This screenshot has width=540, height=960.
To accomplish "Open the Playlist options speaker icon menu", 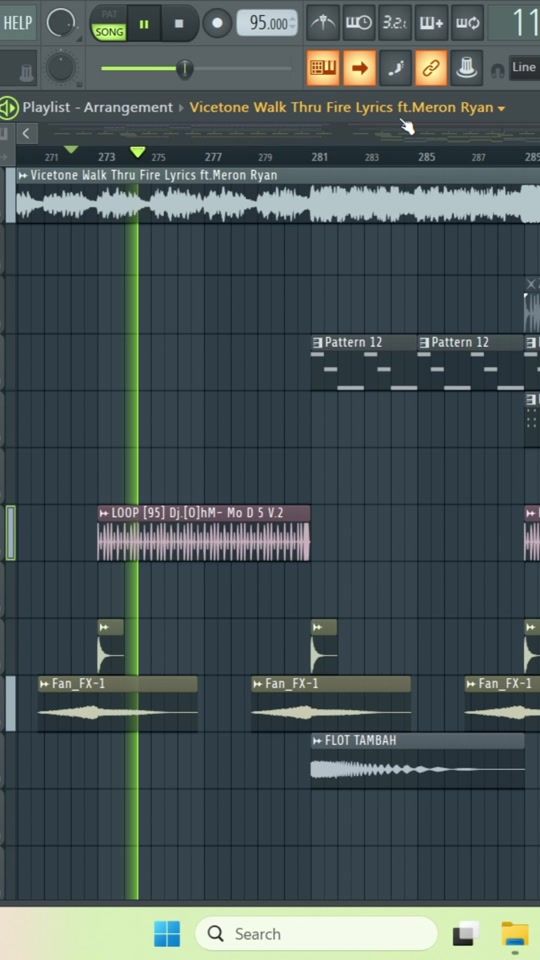I will click(x=9, y=108).
